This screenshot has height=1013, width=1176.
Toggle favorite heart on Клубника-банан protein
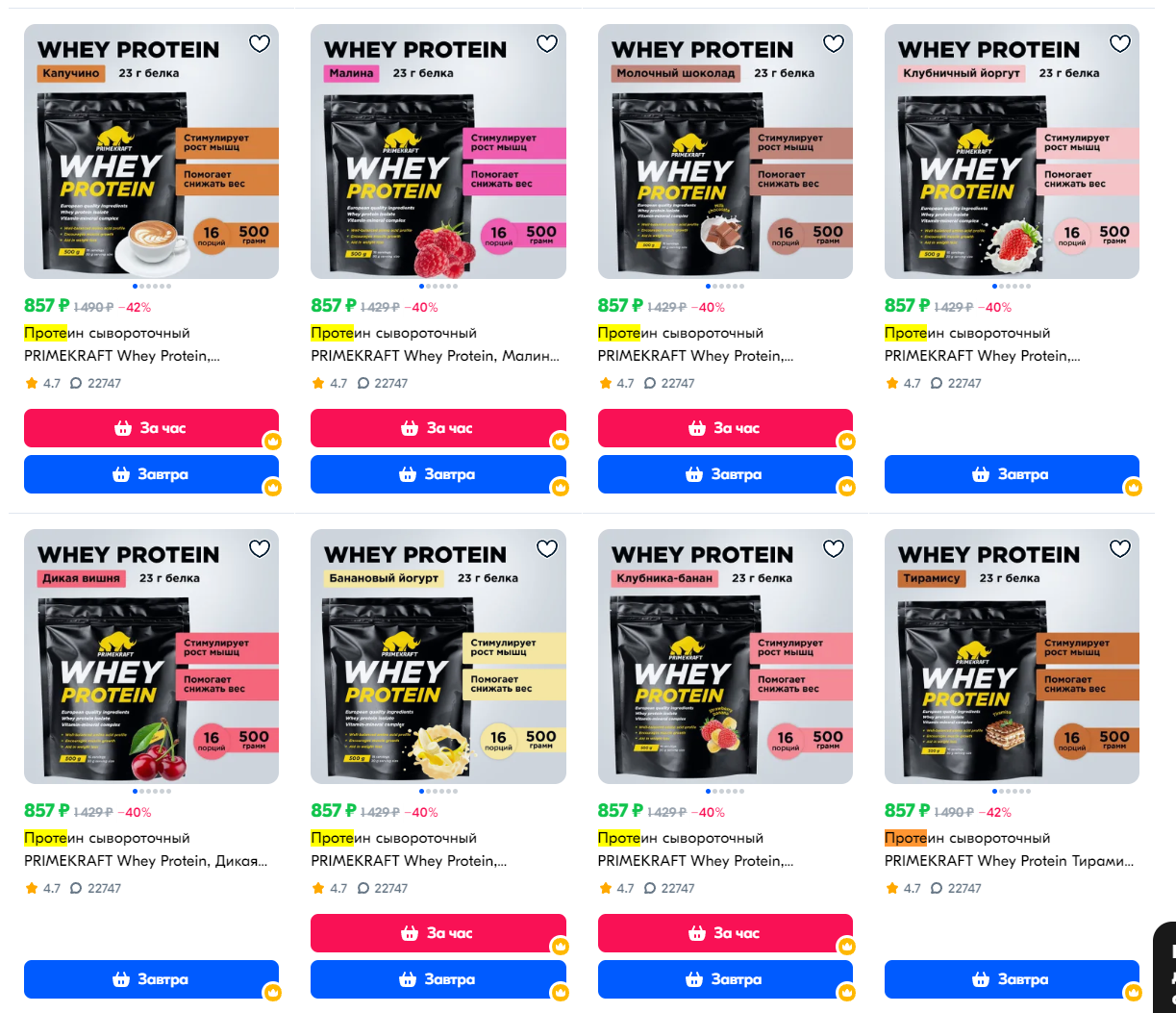coord(834,548)
